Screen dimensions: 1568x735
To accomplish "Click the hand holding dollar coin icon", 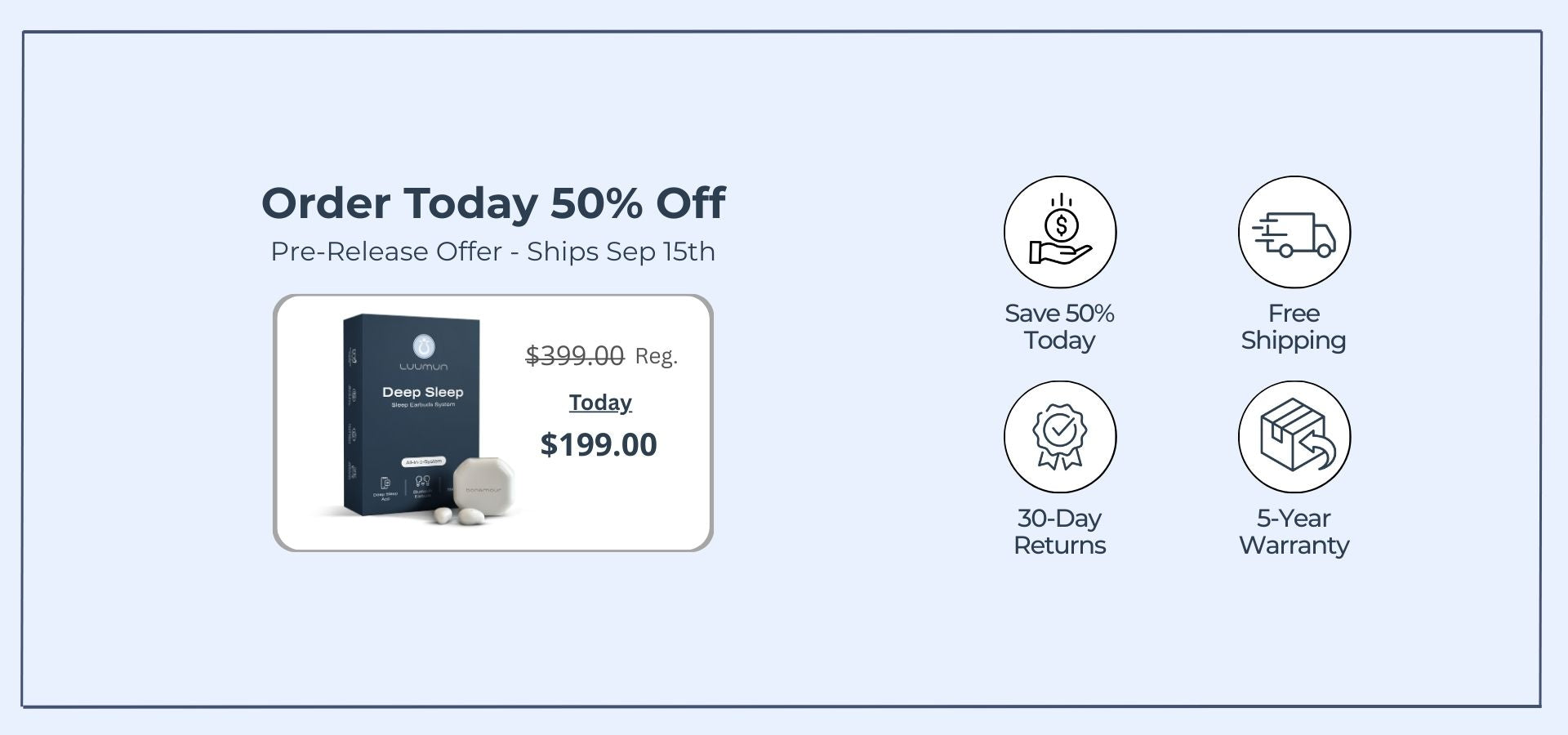I will [1060, 232].
